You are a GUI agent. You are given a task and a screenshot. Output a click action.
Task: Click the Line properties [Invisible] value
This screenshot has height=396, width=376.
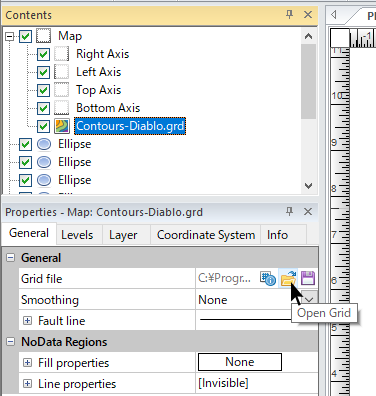pyautogui.click(x=223, y=383)
